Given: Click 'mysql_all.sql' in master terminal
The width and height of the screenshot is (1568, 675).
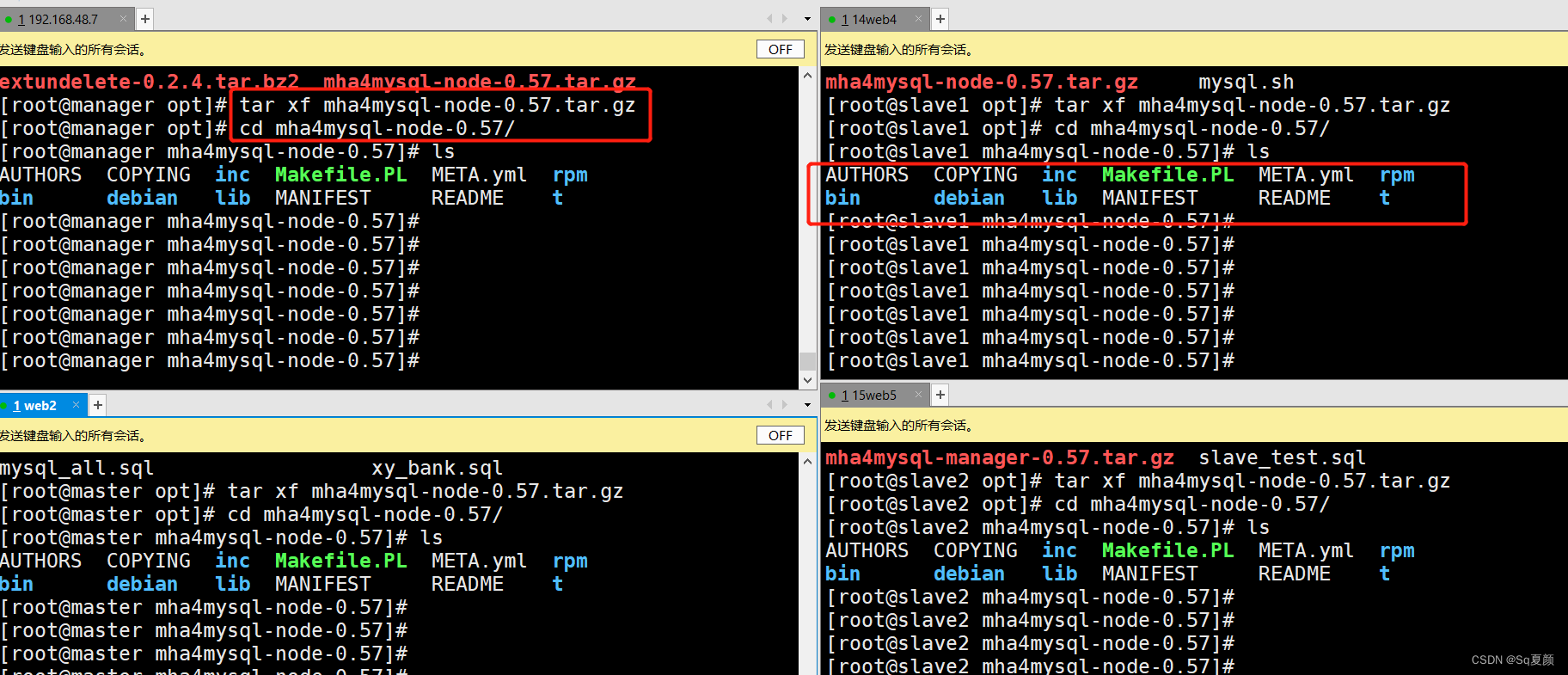Looking at the screenshot, I should pos(77,468).
